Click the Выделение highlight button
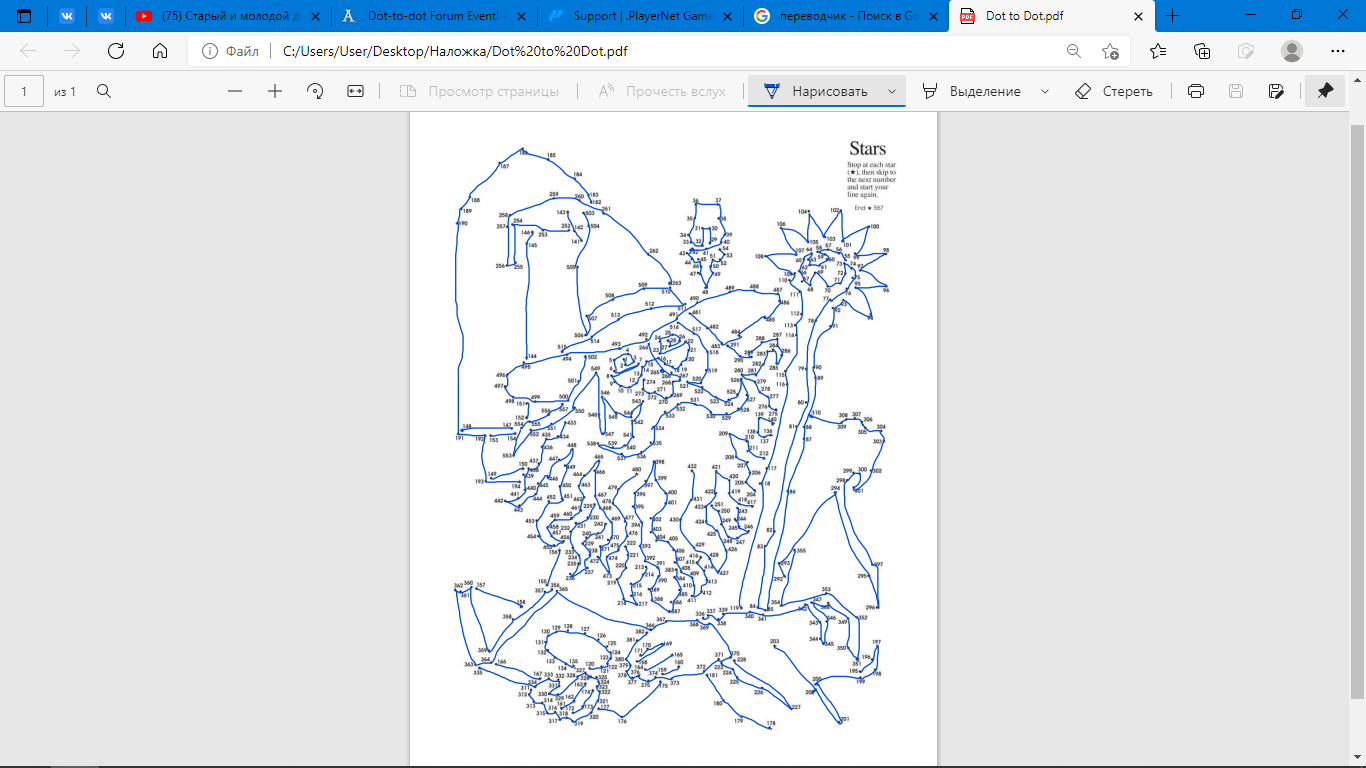Screen dimensions: 1366x768 pos(972,91)
